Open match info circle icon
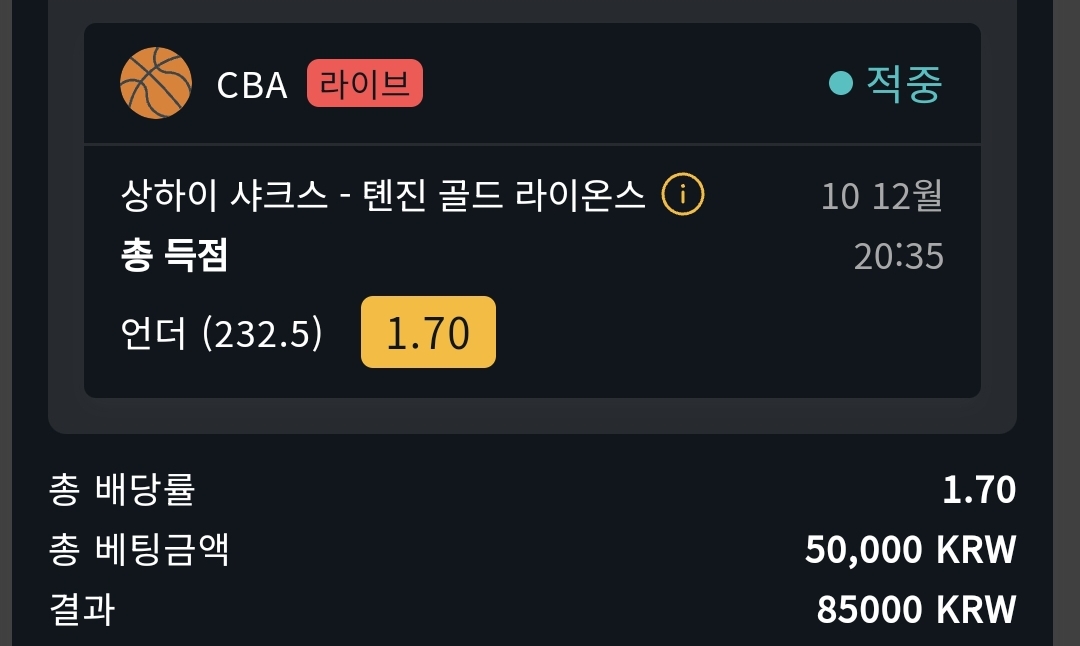 click(683, 194)
